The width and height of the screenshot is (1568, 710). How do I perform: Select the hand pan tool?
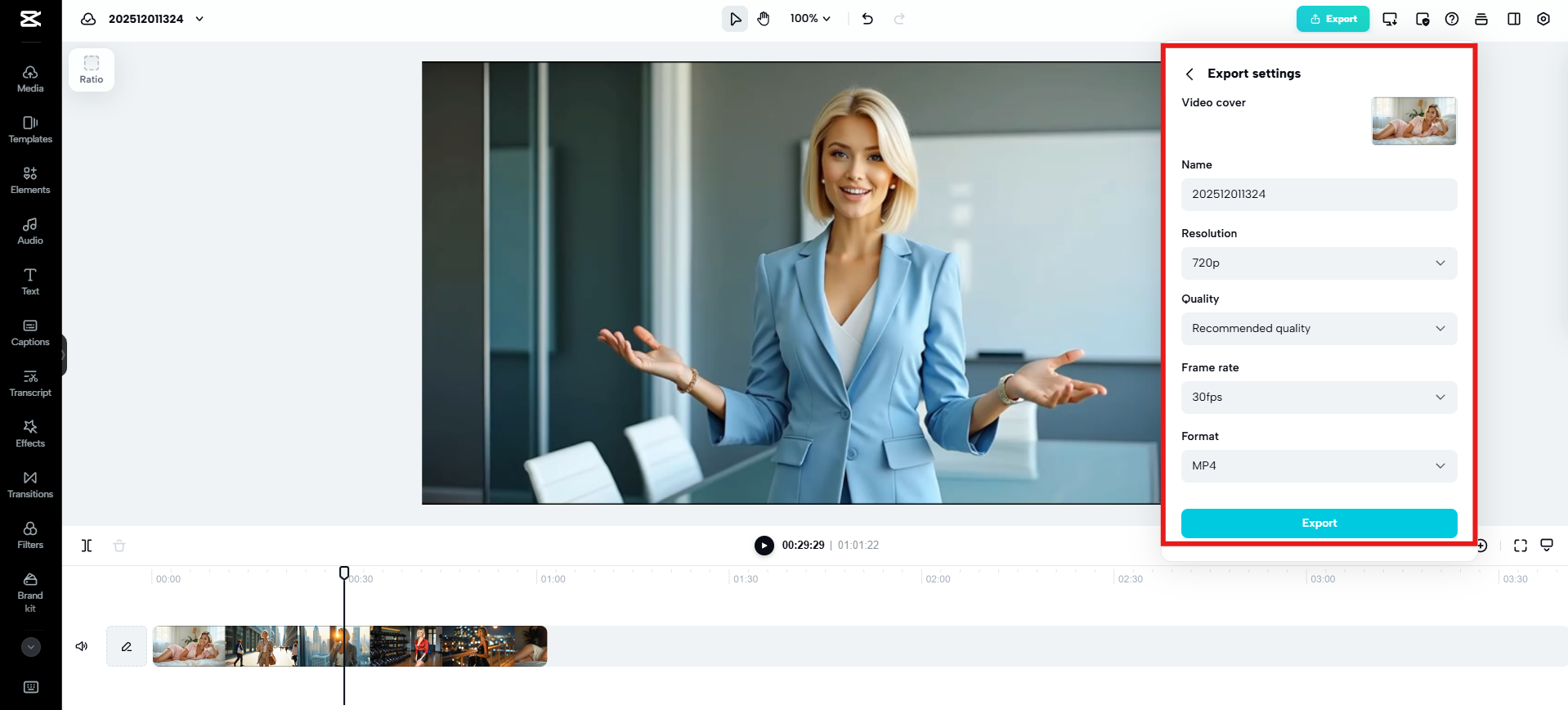[764, 19]
